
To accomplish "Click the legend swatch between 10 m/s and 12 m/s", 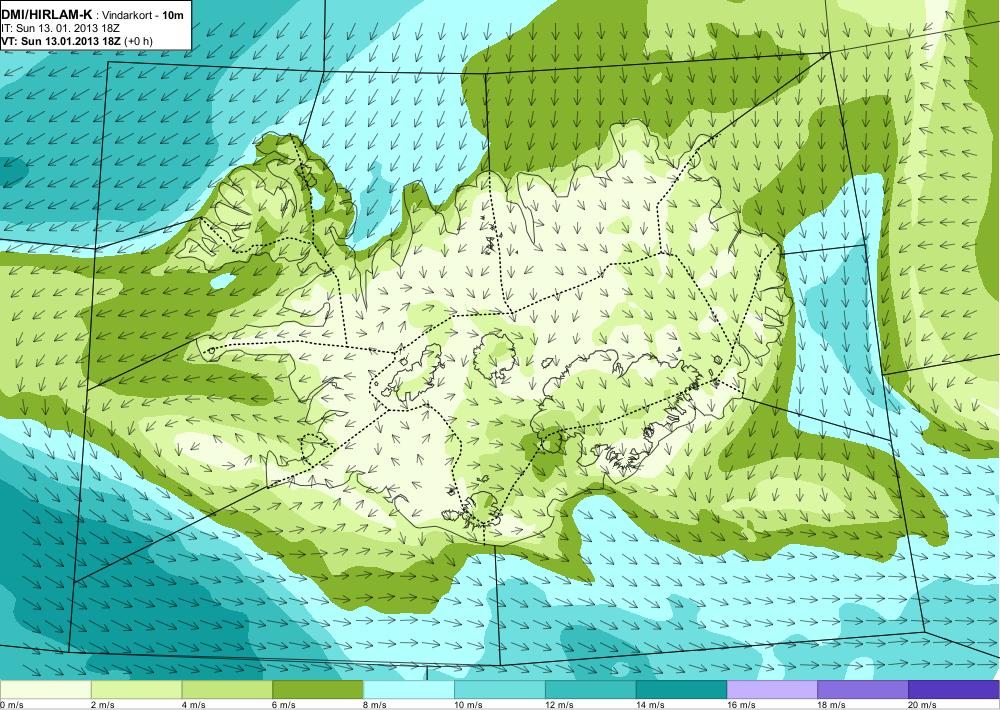I will click(499, 690).
